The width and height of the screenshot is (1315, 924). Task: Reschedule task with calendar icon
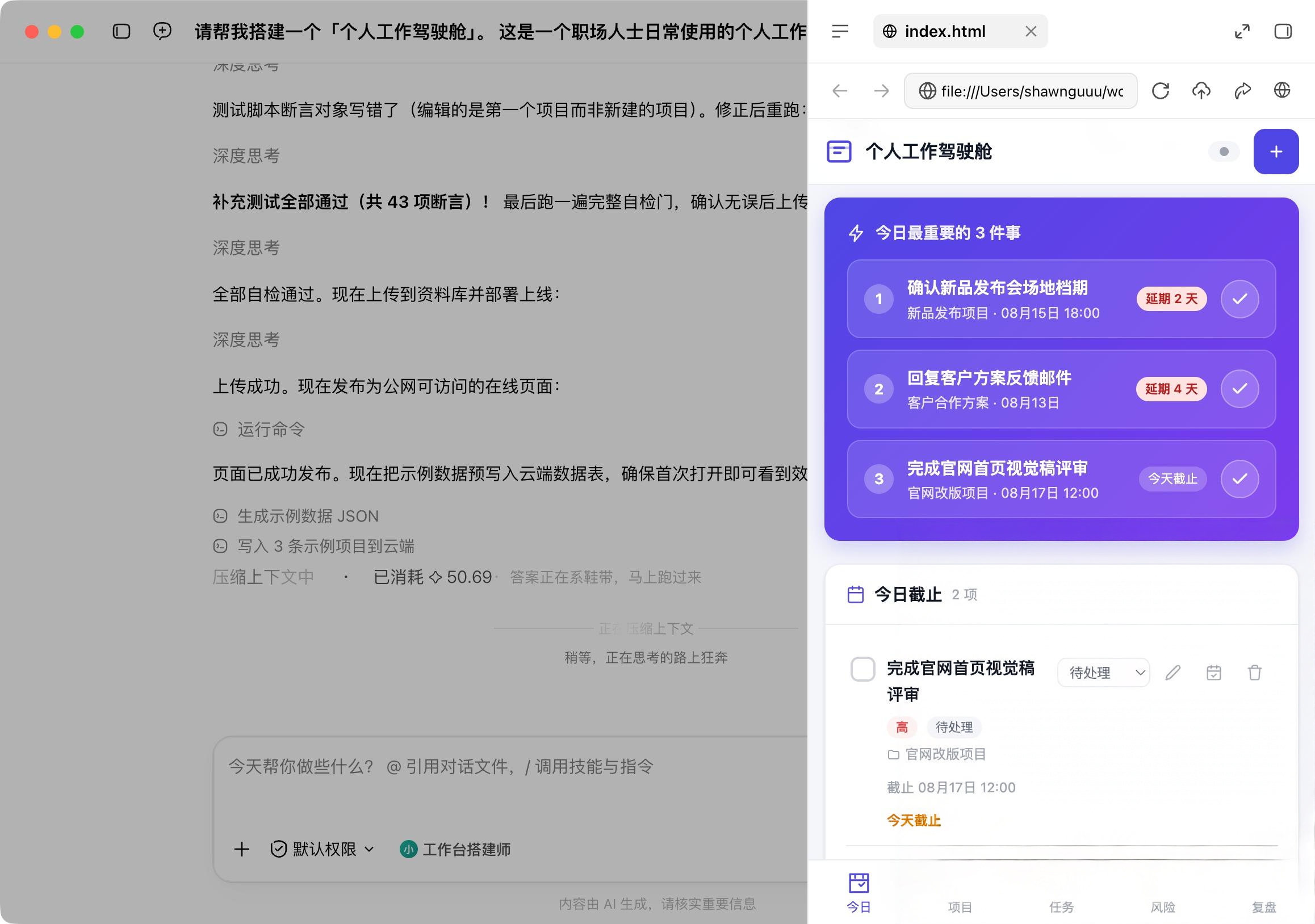(x=1213, y=673)
